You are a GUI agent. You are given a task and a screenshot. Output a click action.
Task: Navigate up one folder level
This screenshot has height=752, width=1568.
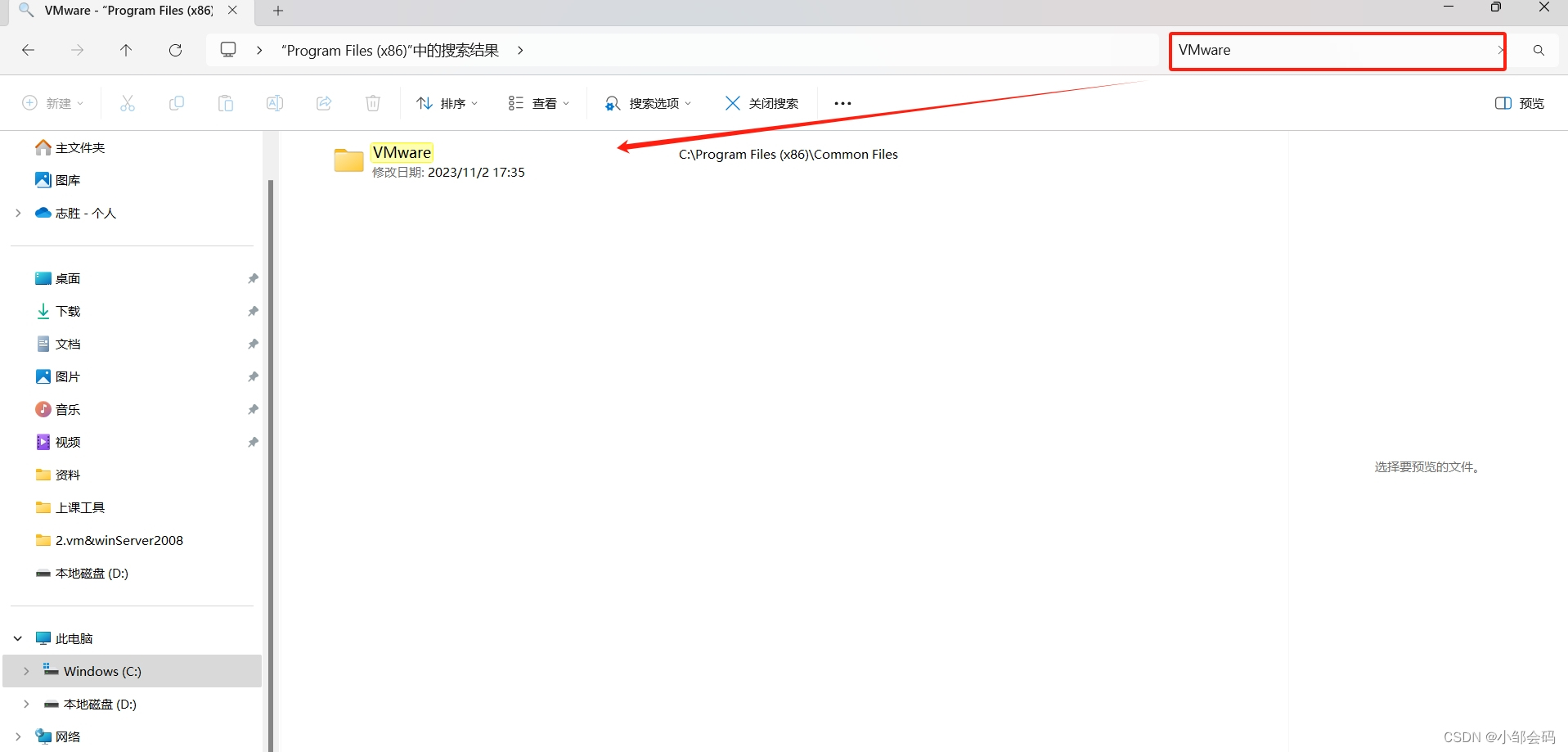point(126,50)
